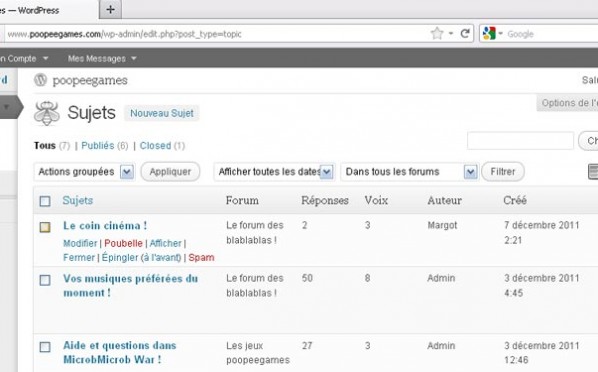
Task: Expand the Compte menu in admin bar
Action: pos(24,58)
